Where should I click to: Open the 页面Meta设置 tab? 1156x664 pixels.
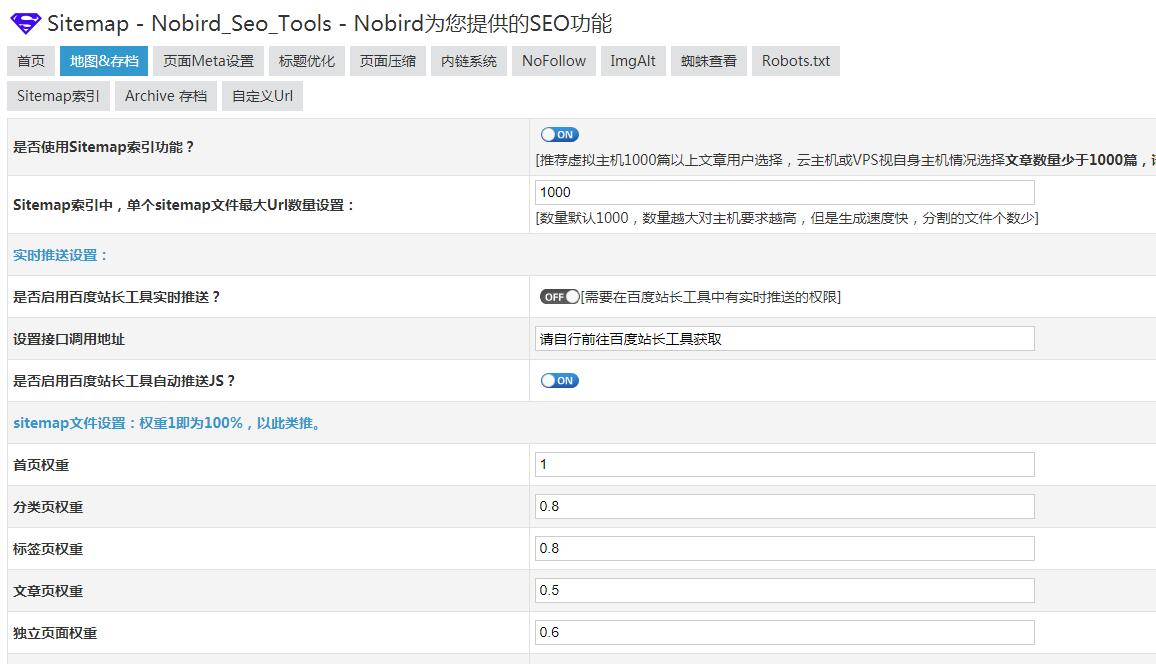coord(208,60)
